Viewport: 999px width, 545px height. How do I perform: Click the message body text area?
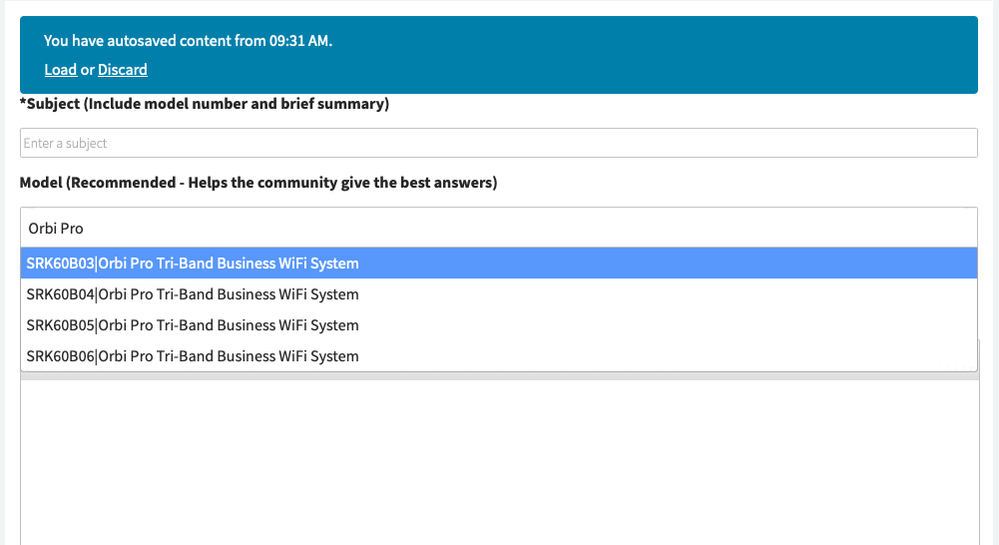[x=500, y=462]
